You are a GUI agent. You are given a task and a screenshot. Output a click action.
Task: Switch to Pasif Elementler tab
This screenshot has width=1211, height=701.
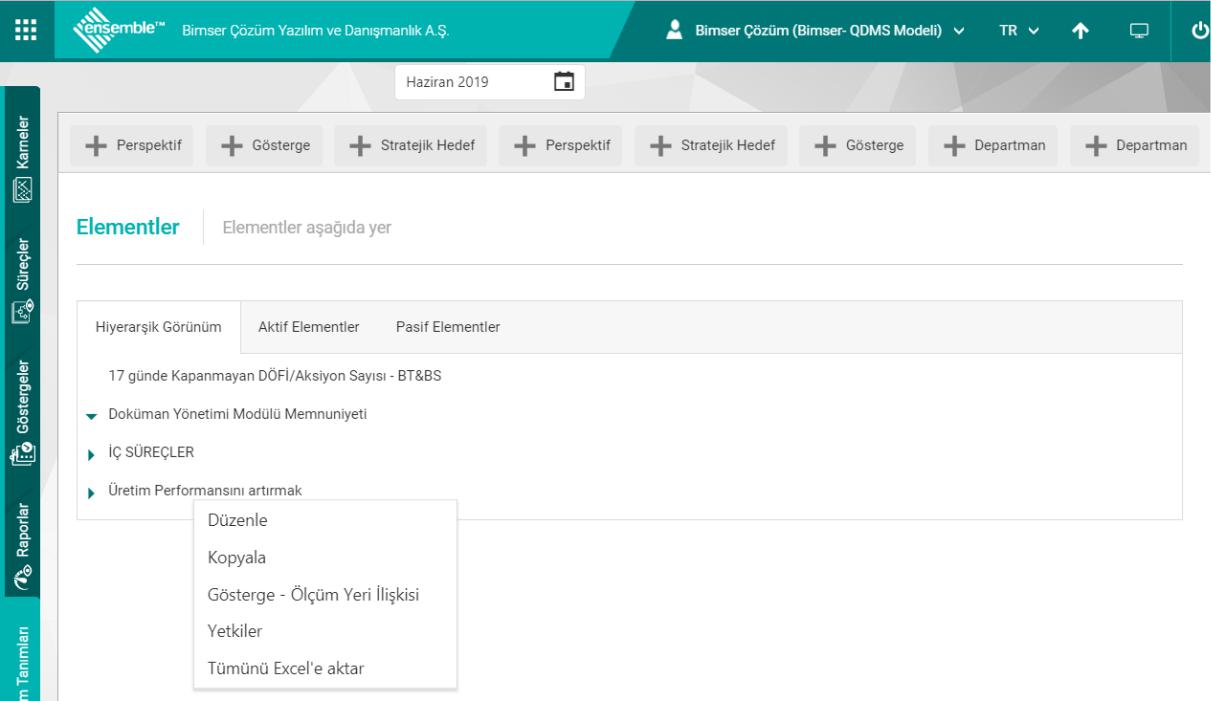click(448, 327)
